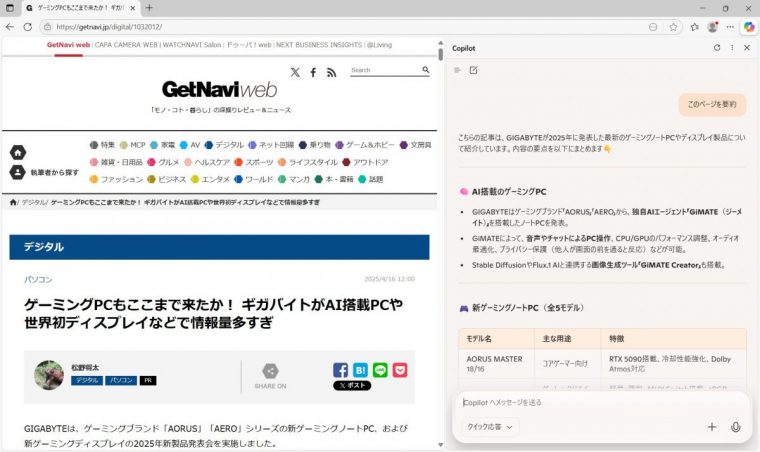
Task: Open the RSS feed icon
Action: (332, 72)
